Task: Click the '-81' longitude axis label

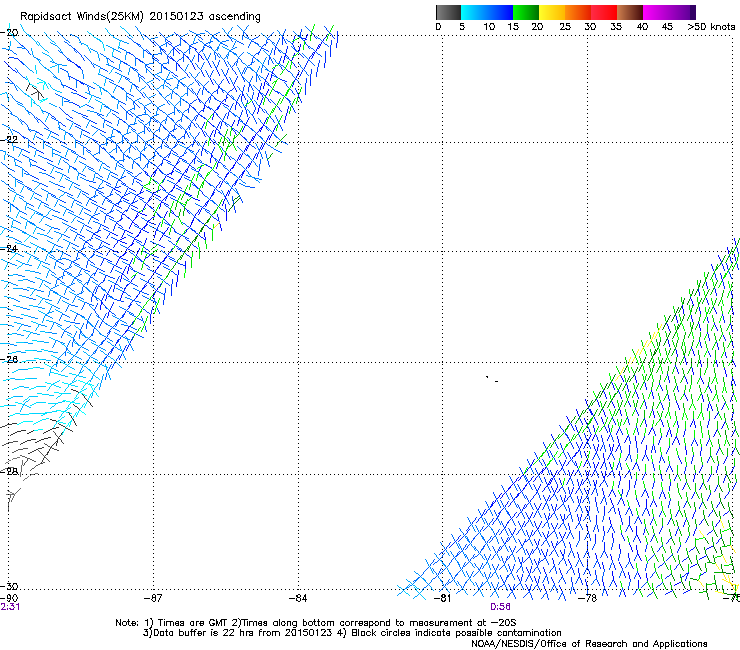Action: point(443,598)
